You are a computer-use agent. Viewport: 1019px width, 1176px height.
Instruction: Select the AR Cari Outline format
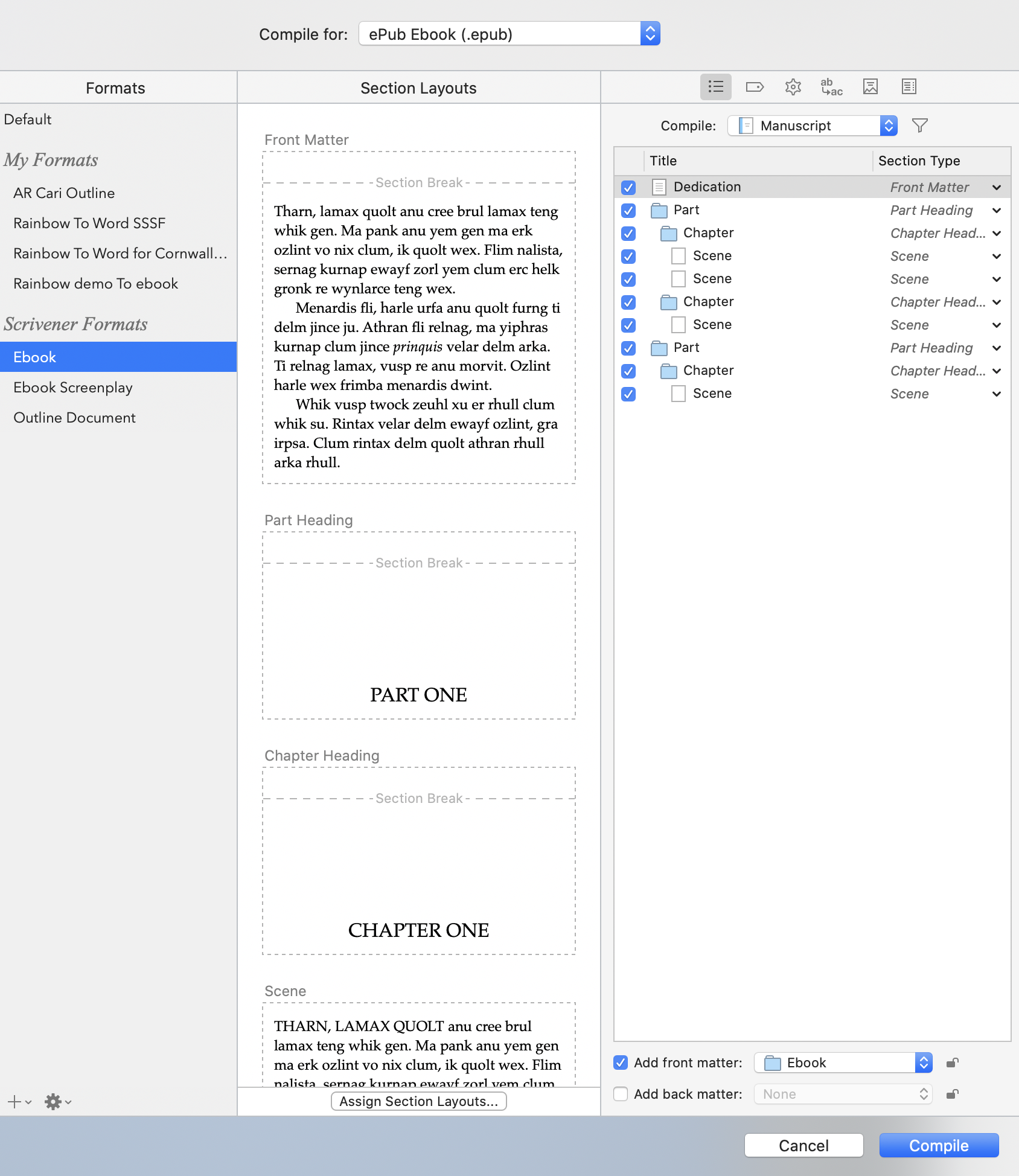pyautogui.click(x=64, y=193)
